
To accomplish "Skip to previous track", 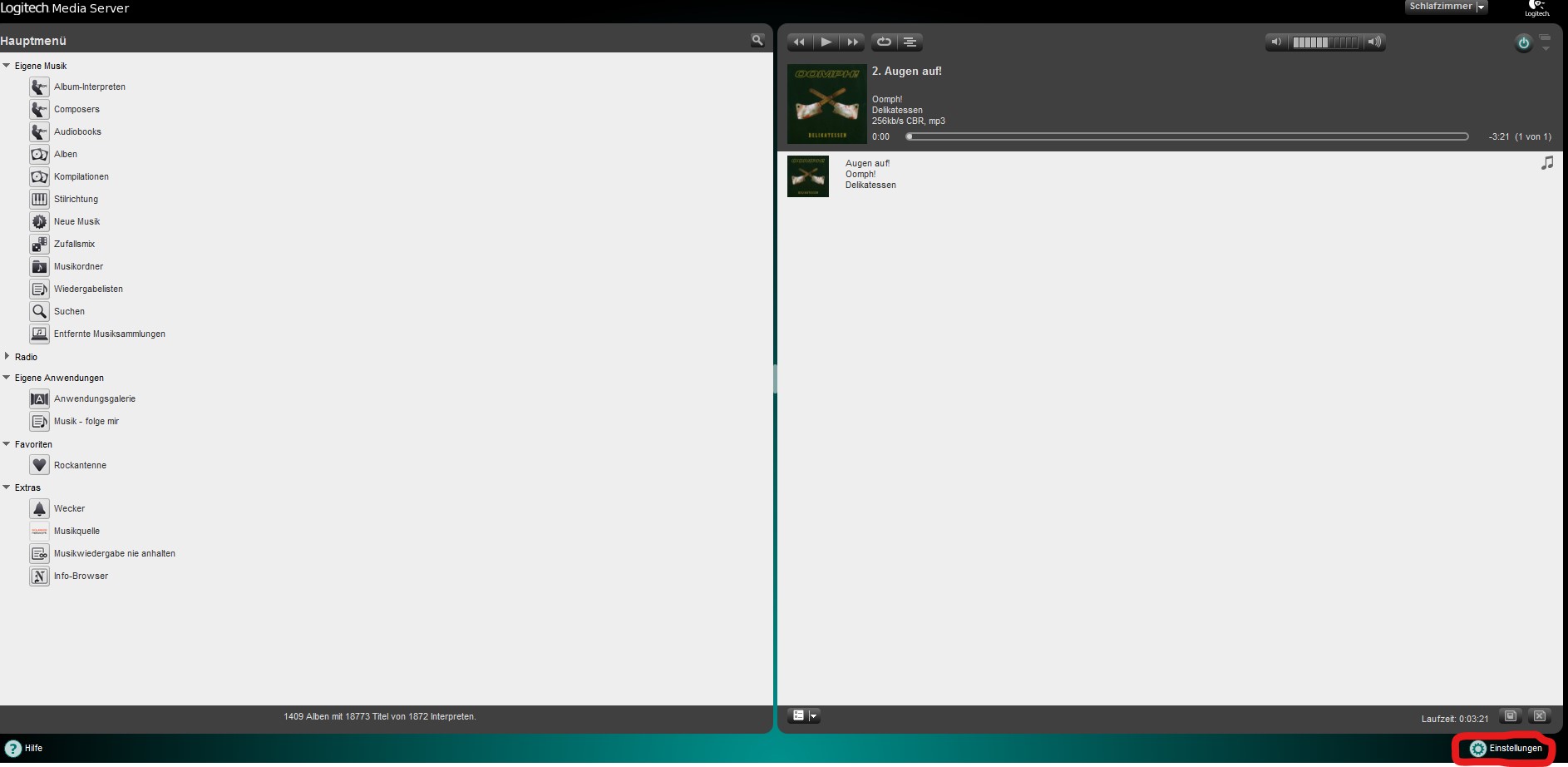I will click(x=799, y=42).
